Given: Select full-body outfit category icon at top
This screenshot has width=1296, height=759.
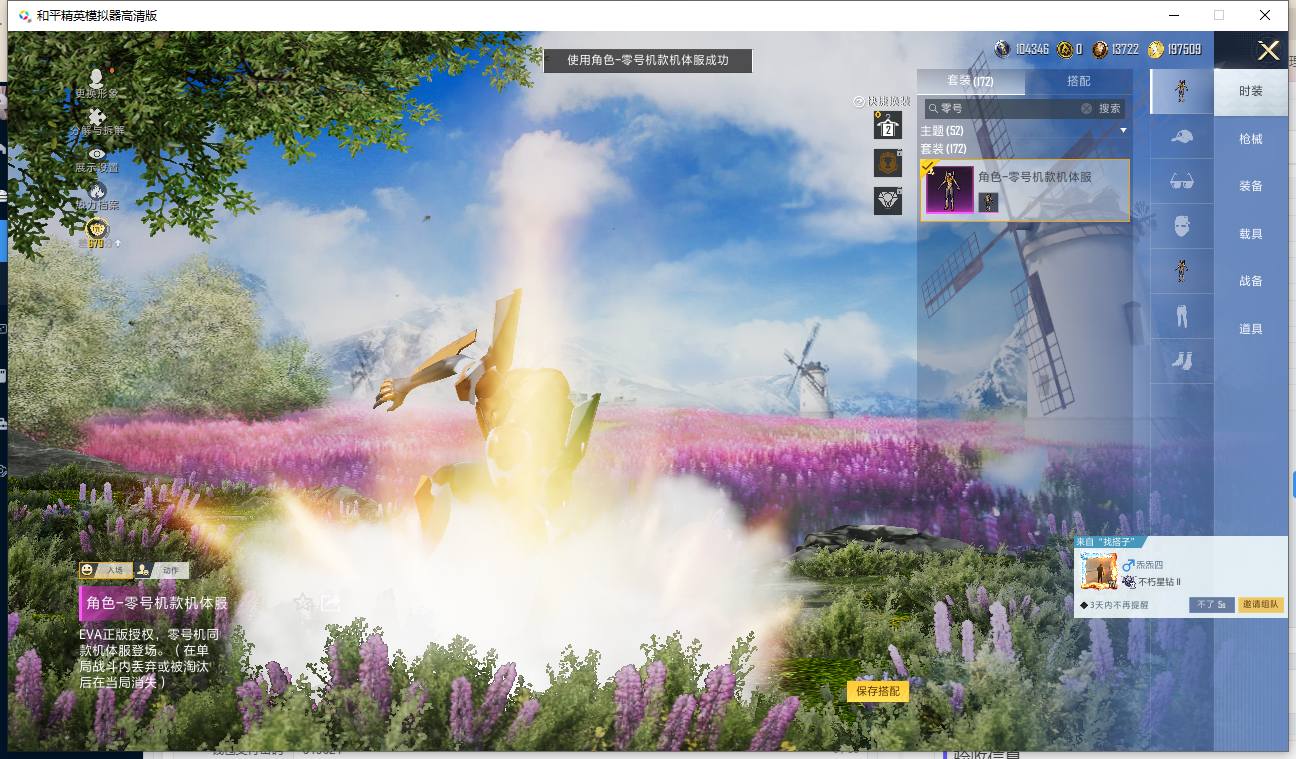Looking at the screenshot, I should click(x=1182, y=91).
